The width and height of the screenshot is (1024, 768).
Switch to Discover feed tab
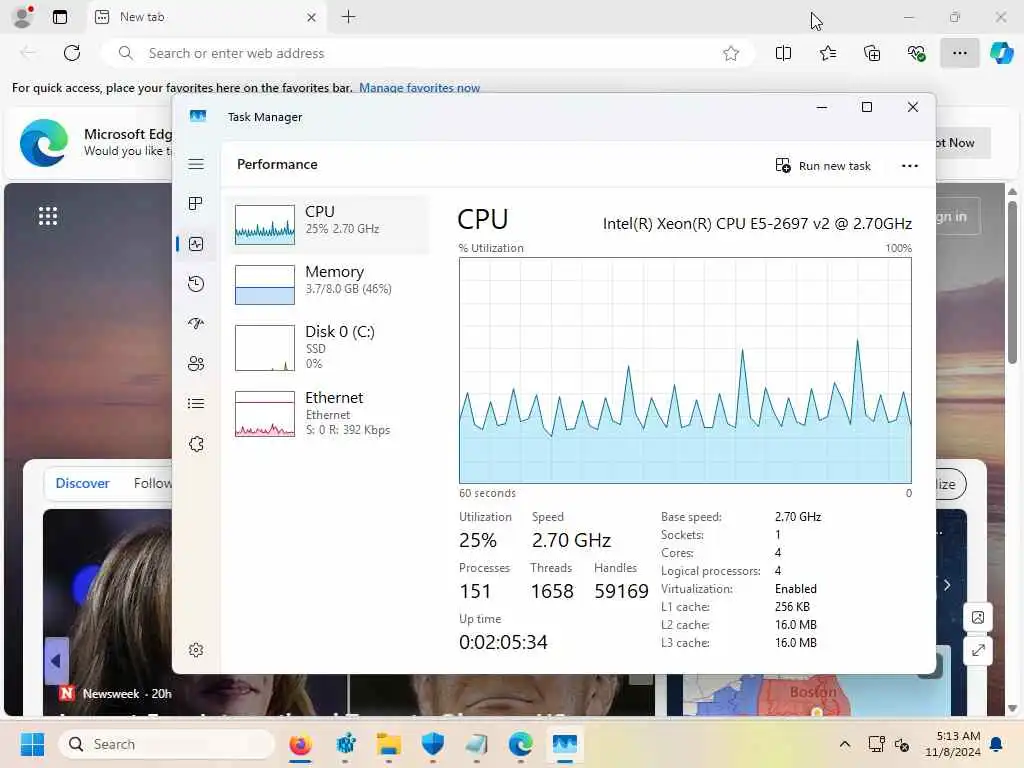click(x=82, y=483)
